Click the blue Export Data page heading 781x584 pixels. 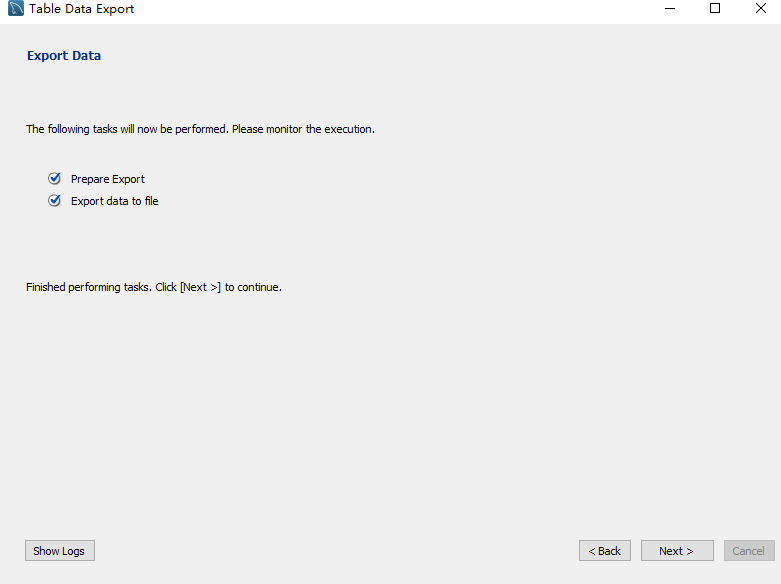[x=64, y=56]
